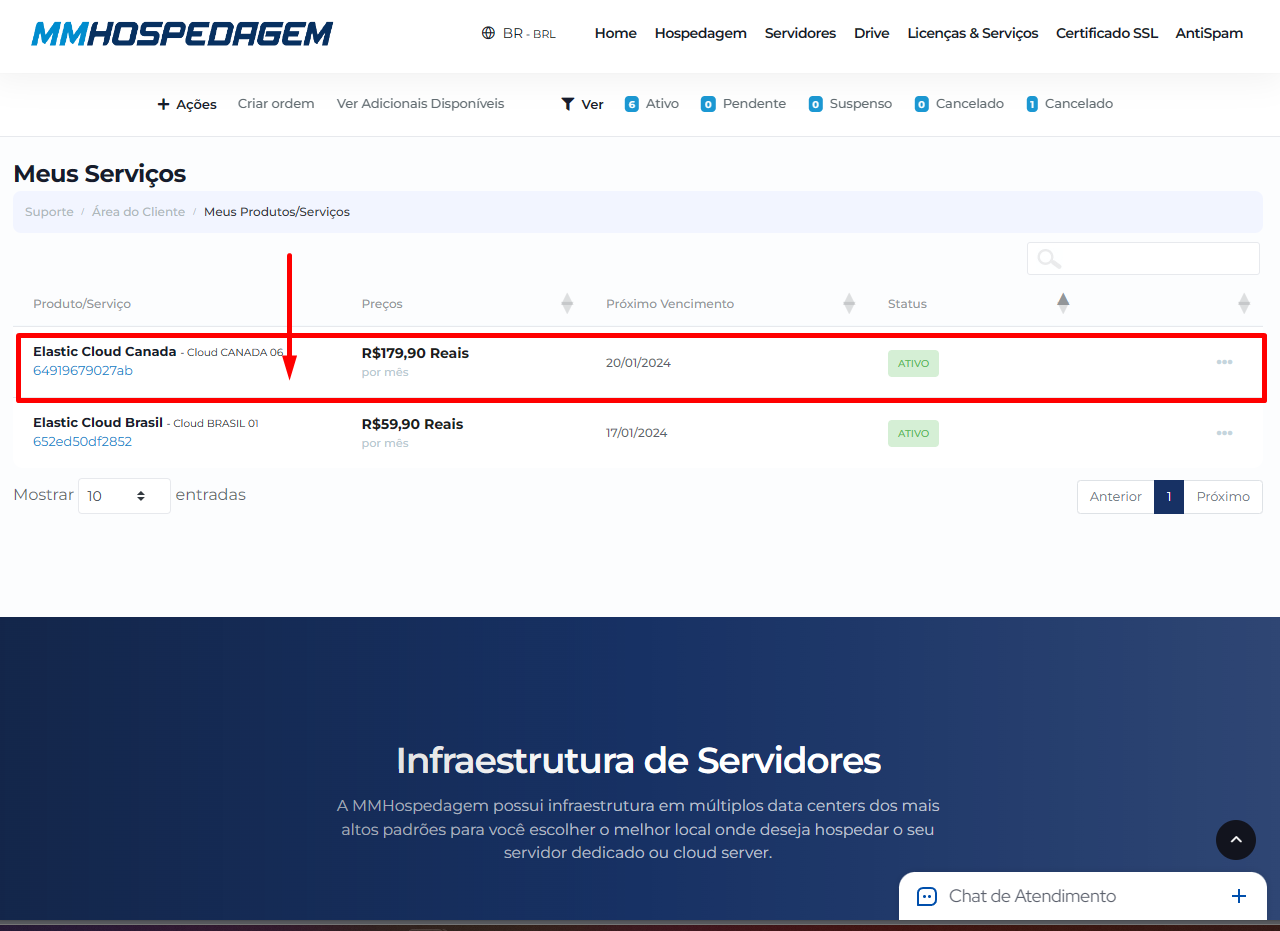Go to Home menu item
The width and height of the screenshot is (1280, 931).
click(x=615, y=33)
